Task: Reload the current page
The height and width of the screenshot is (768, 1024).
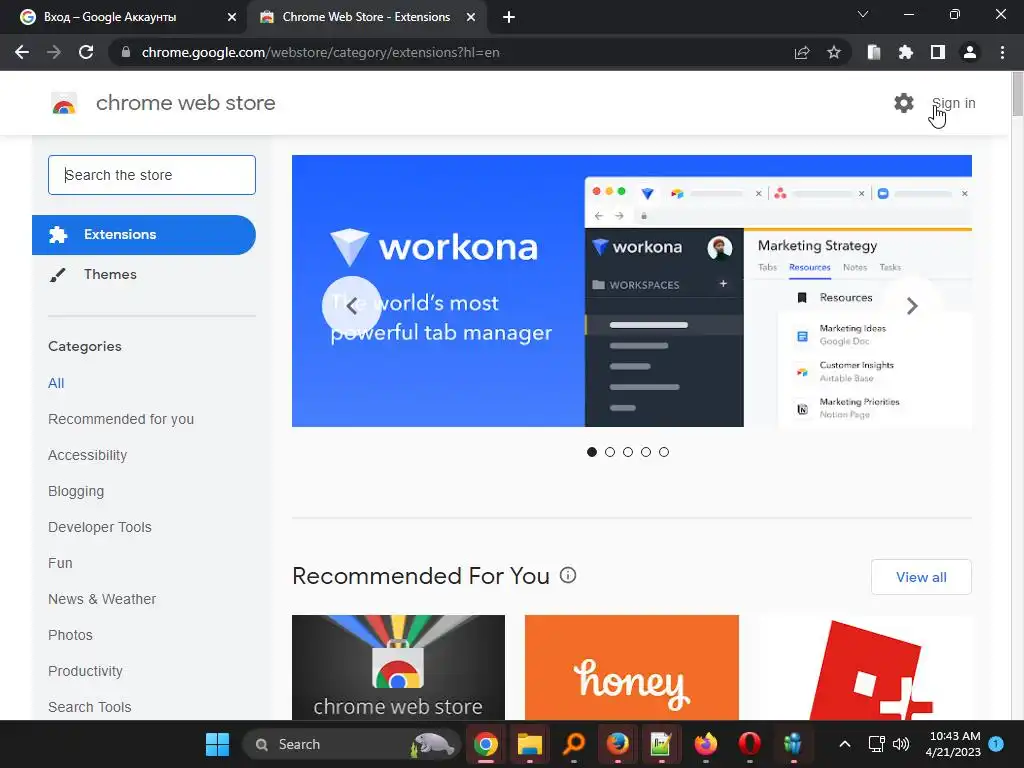Action: tap(86, 52)
